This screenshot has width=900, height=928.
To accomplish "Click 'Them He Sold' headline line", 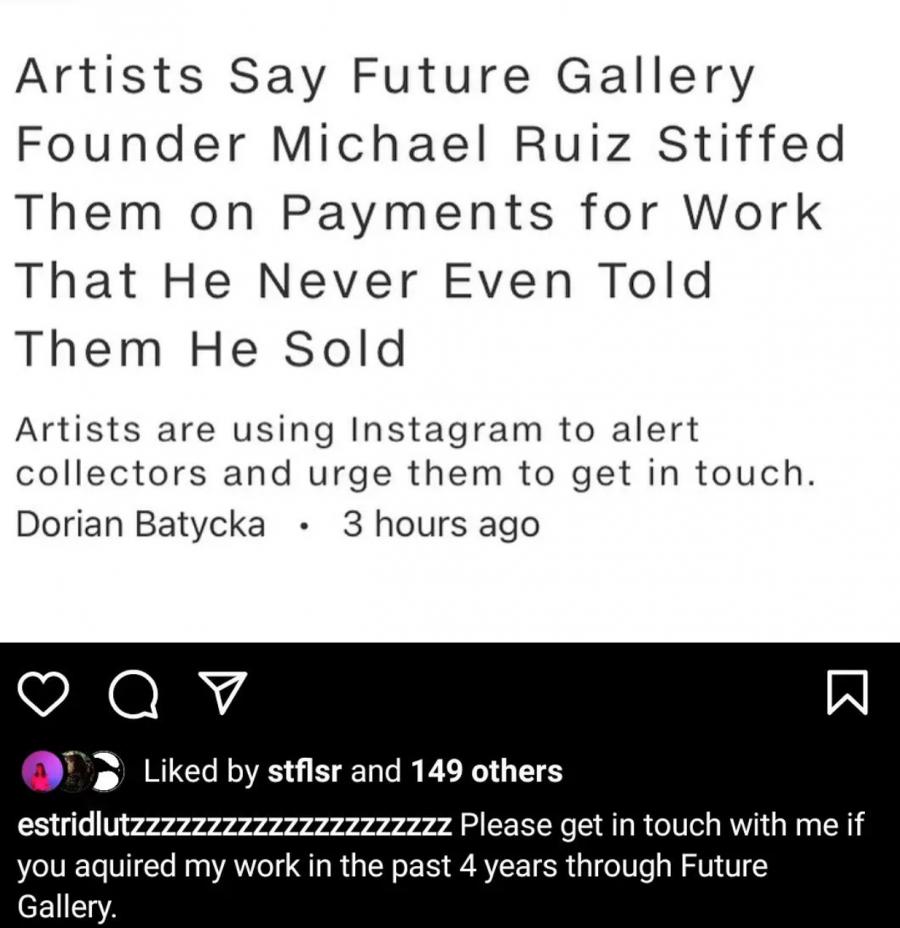I will 211,349.
